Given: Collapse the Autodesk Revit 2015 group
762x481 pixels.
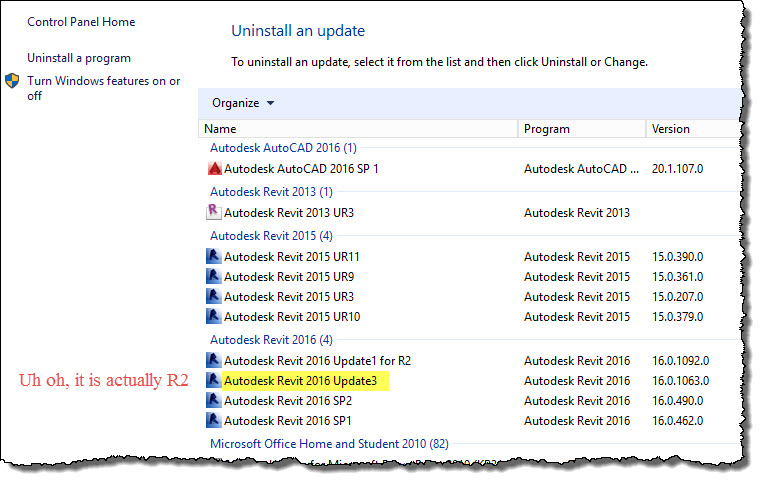Looking at the screenshot, I should tap(271, 235).
